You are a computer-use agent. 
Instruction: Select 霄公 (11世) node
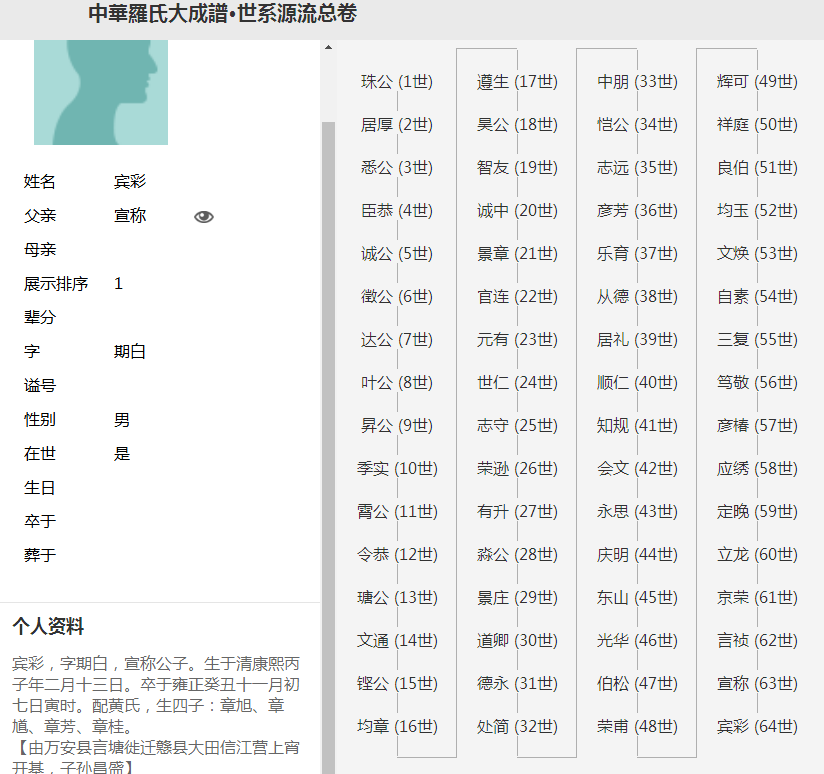pyautogui.click(x=397, y=512)
